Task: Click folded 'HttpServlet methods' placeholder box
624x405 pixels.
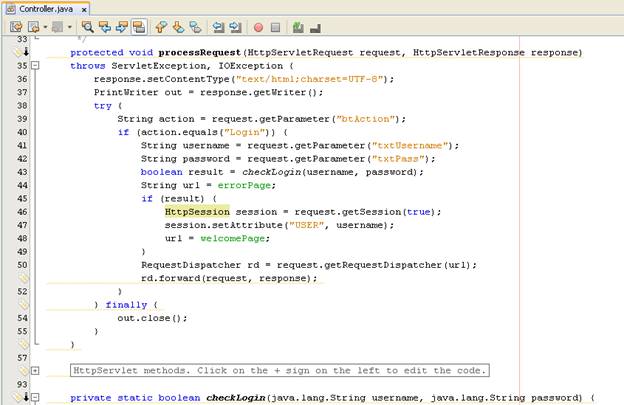Action: click(x=280, y=370)
